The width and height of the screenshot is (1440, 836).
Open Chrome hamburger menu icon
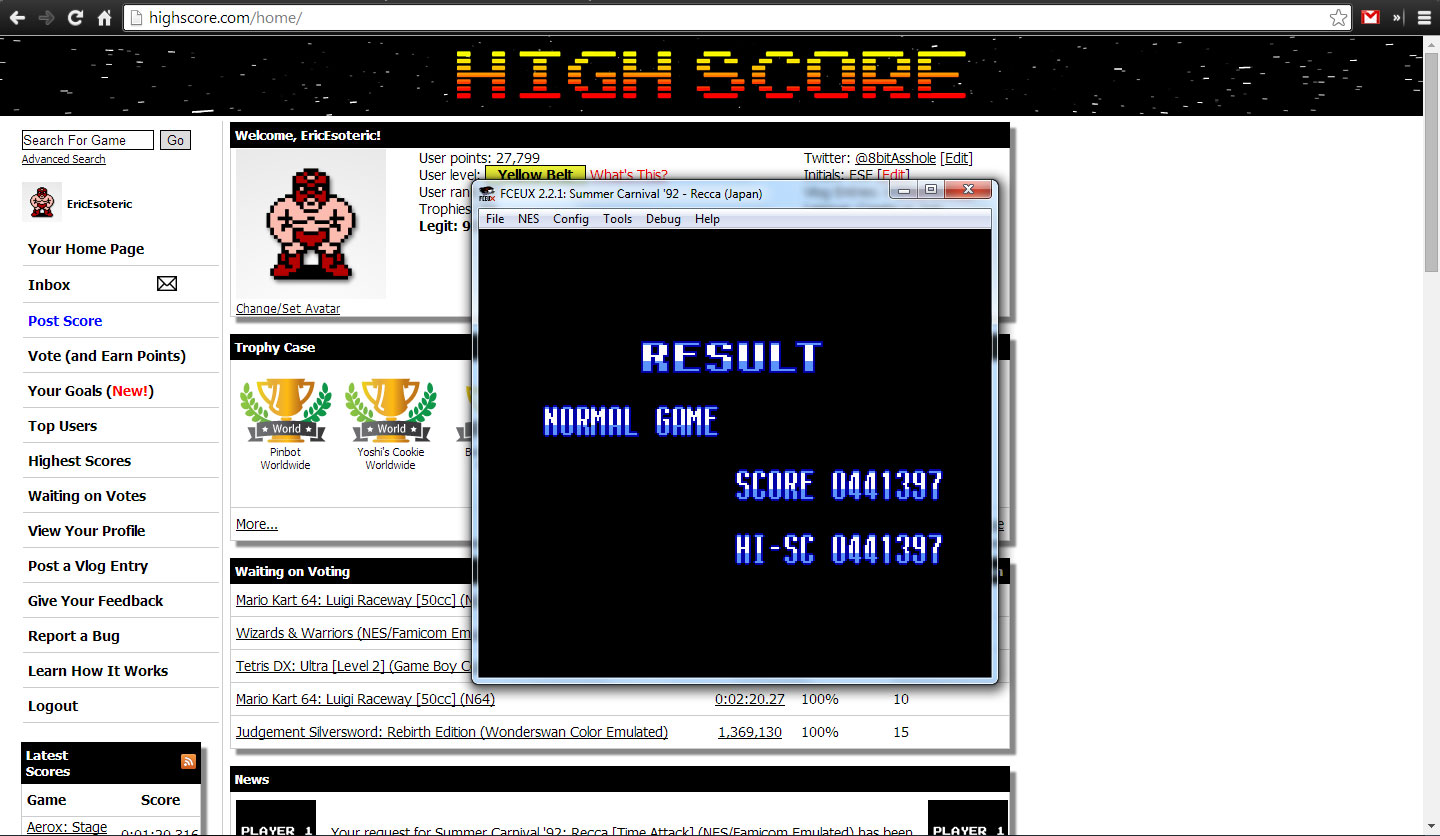tap(1424, 17)
